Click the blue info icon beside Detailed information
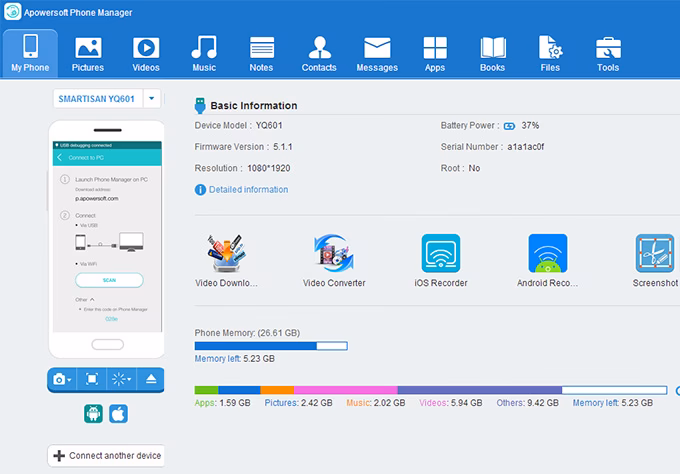This screenshot has width=680, height=474. click(x=200, y=190)
